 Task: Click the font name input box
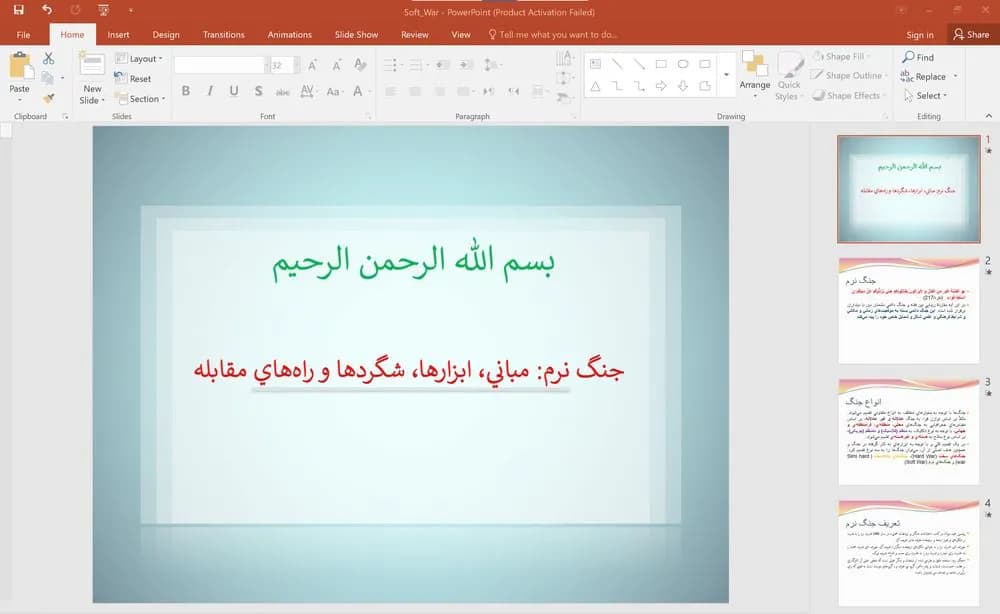pos(219,65)
